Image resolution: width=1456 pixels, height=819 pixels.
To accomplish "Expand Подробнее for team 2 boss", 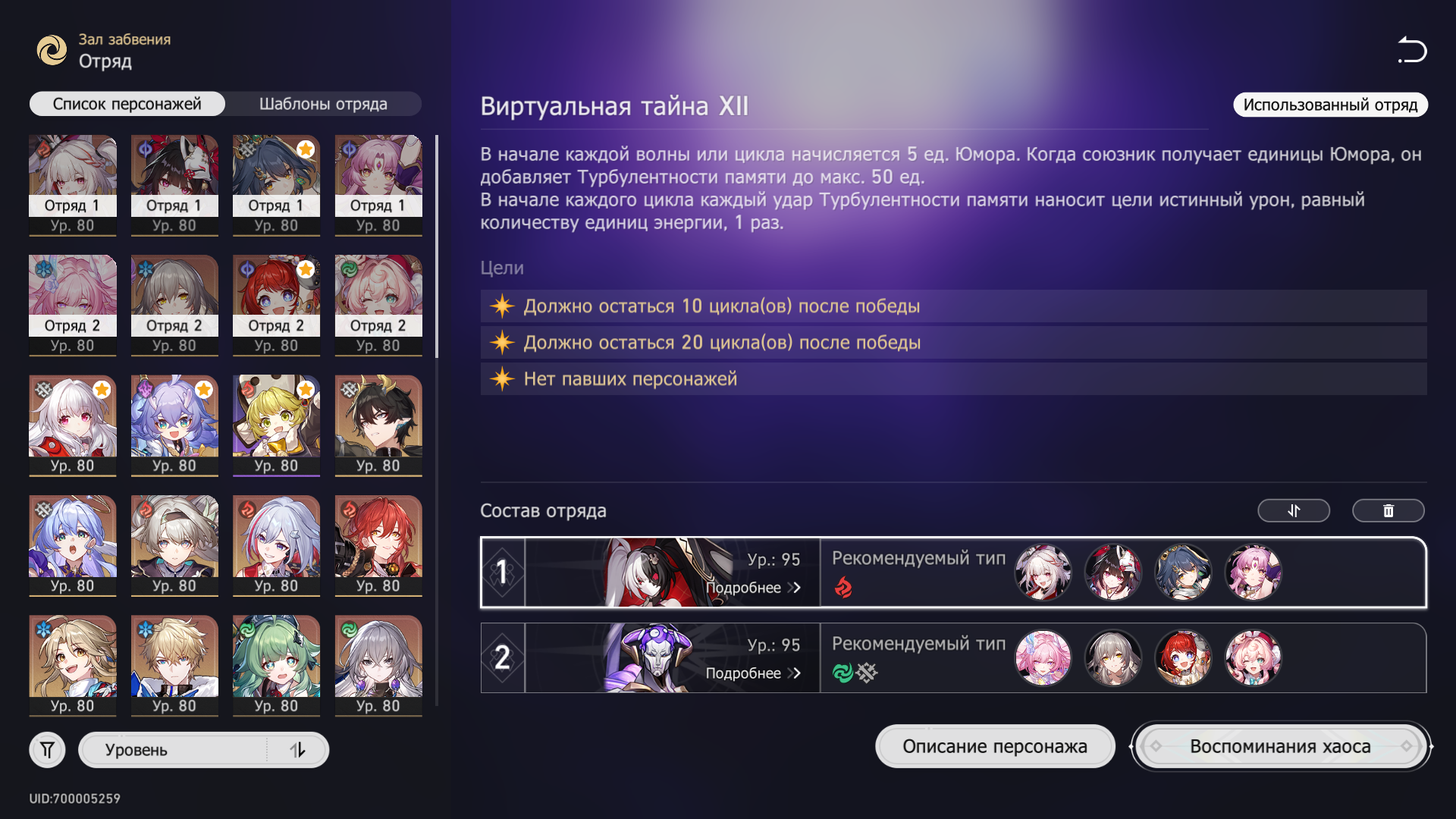I will pyautogui.click(x=753, y=673).
